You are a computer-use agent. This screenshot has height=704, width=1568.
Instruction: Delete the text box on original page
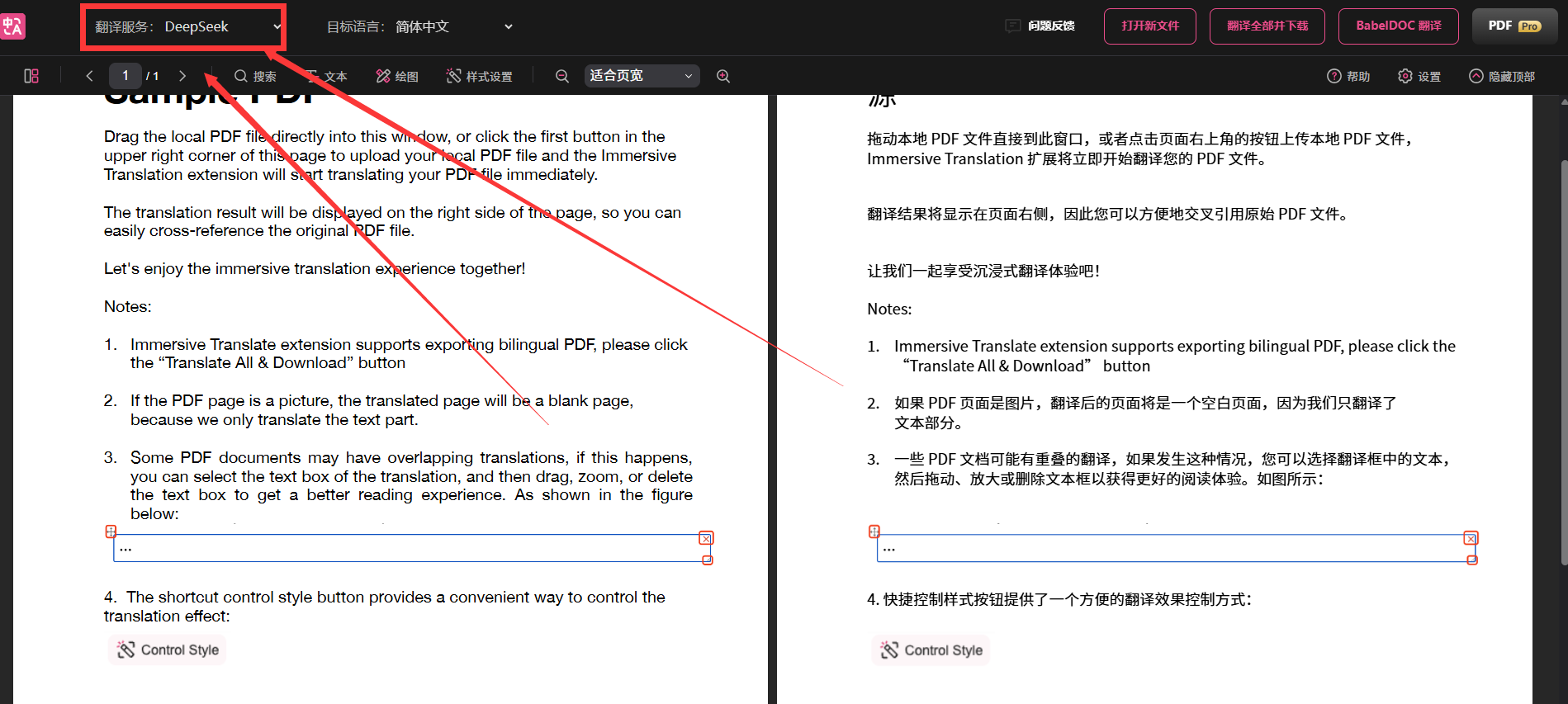pyautogui.click(x=706, y=538)
